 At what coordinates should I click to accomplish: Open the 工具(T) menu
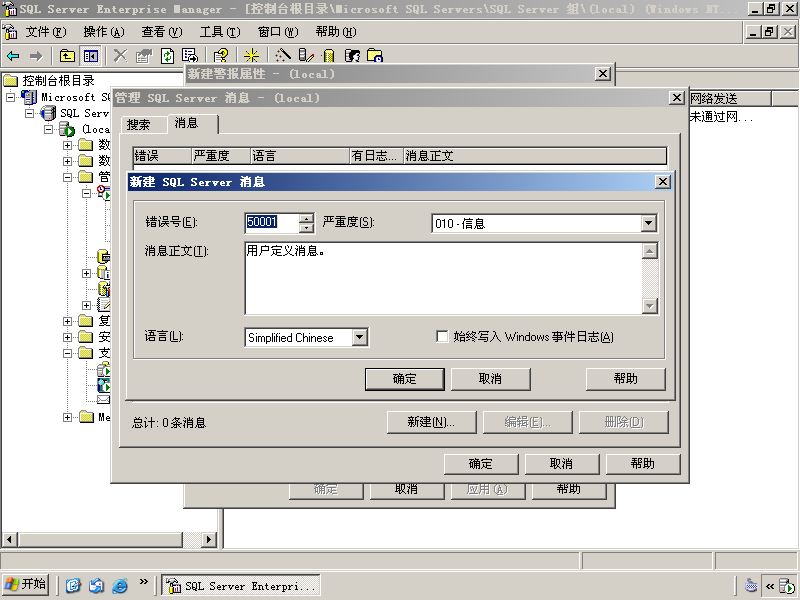coord(220,32)
